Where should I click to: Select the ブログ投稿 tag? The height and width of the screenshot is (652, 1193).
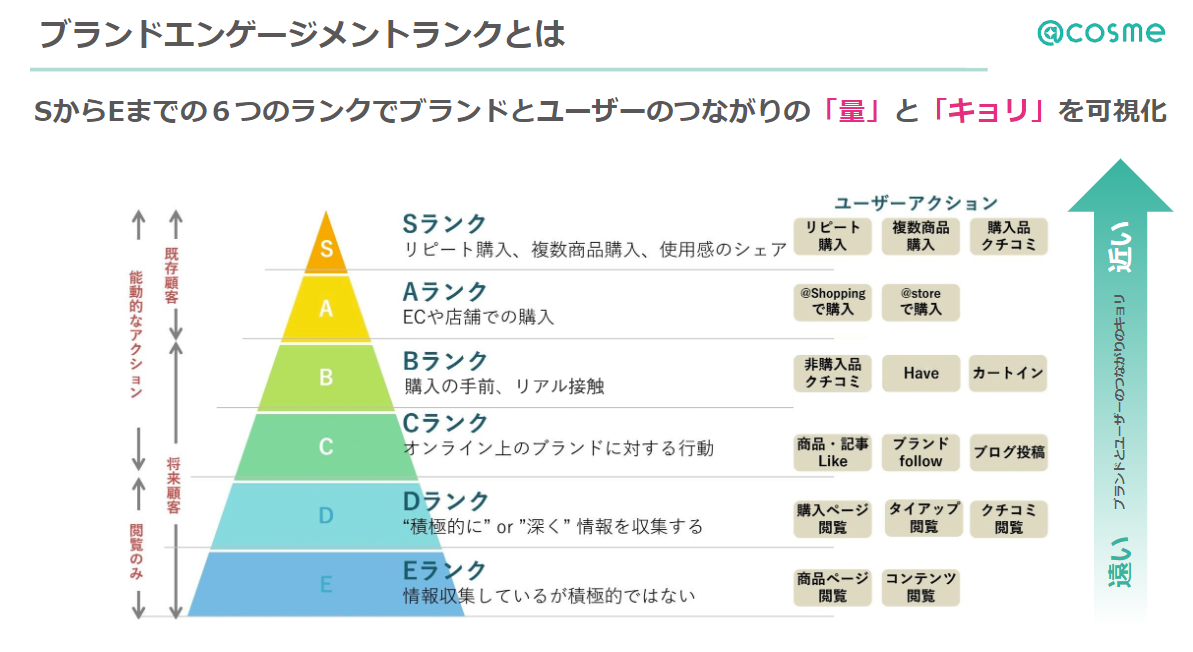point(1009,453)
